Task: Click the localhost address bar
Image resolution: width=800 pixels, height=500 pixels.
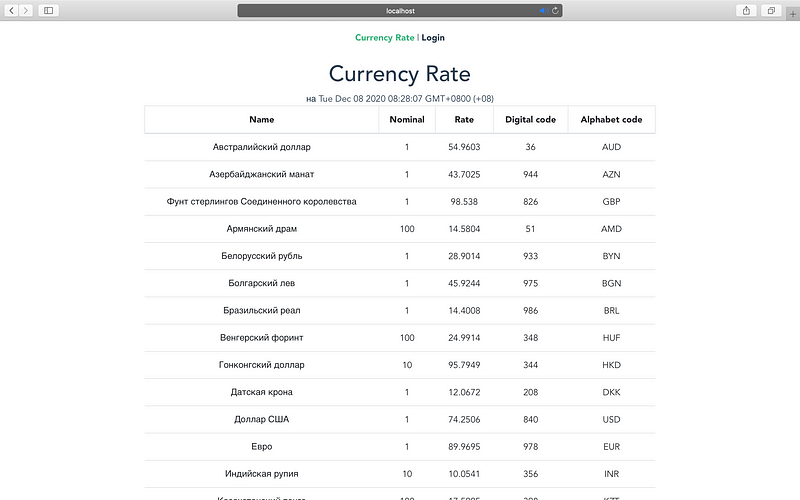Action: 400,10
